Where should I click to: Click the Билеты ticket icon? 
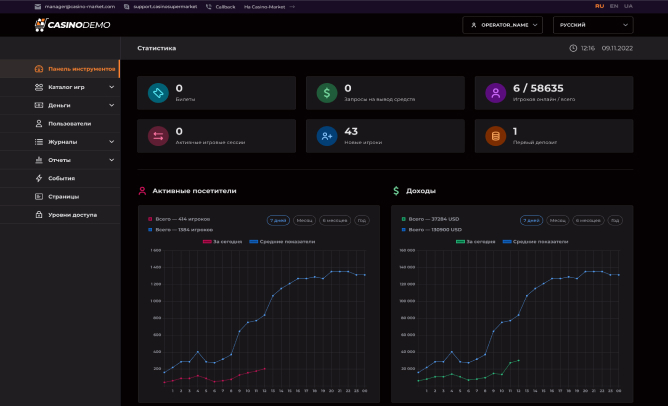pos(158,93)
